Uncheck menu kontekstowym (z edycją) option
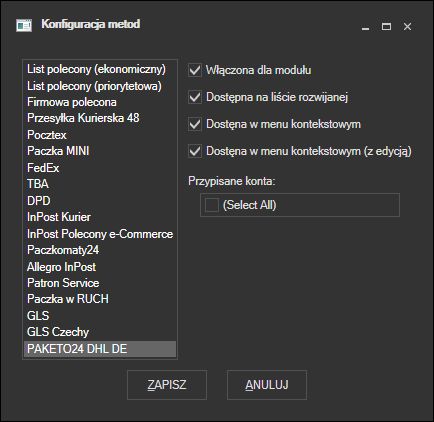This screenshot has width=434, height=422. 195,151
